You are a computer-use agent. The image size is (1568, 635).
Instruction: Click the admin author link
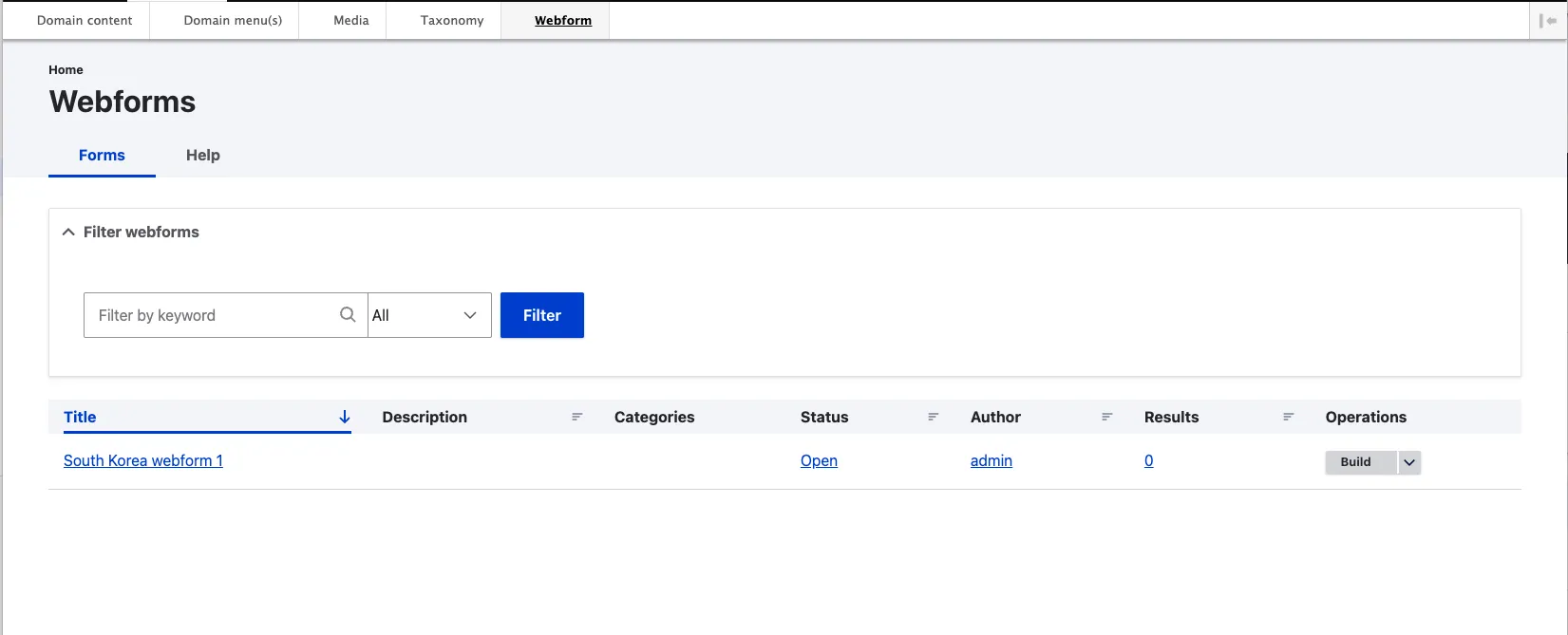click(991, 460)
